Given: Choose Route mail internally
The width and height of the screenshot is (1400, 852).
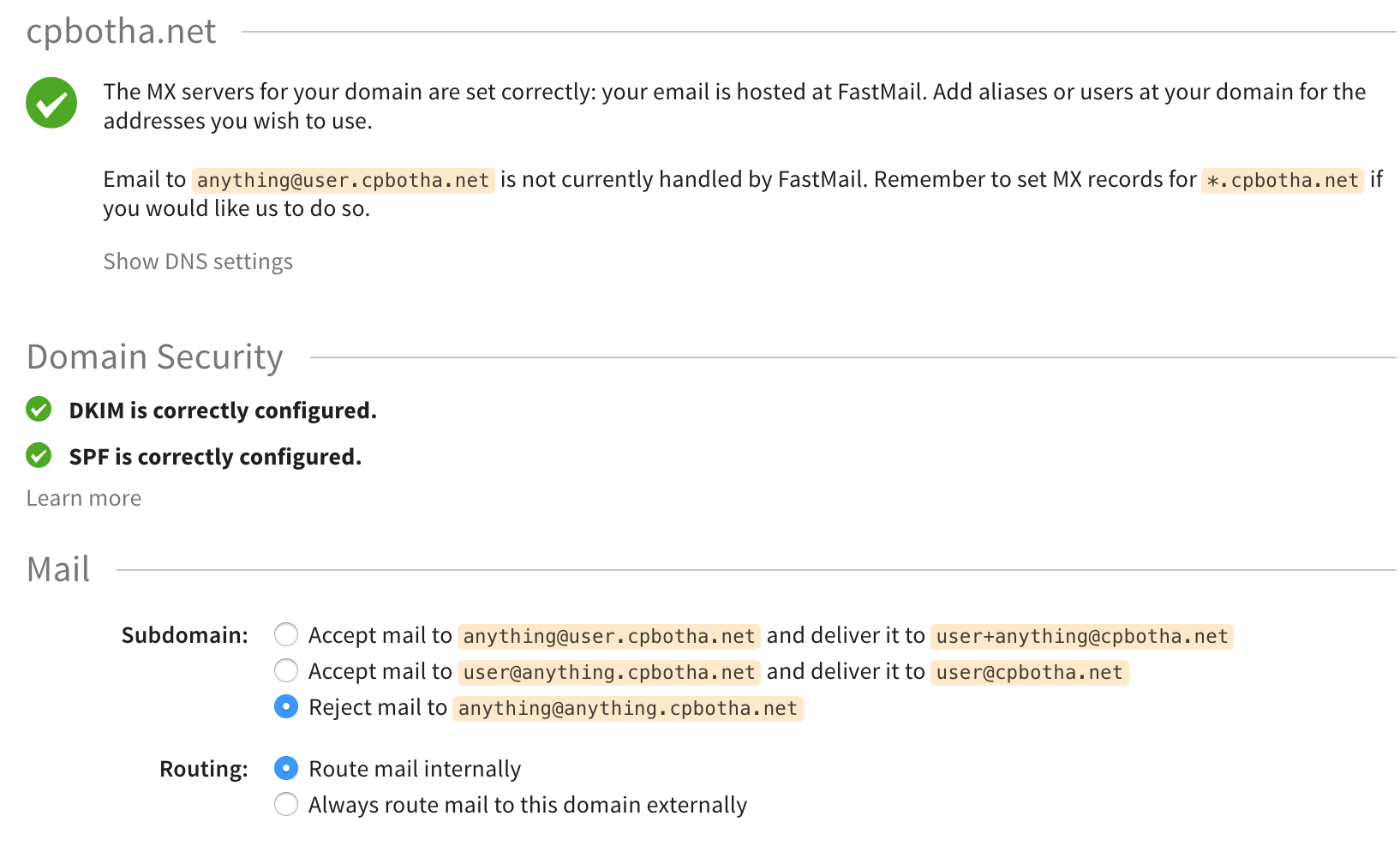Looking at the screenshot, I should click(286, 768).
